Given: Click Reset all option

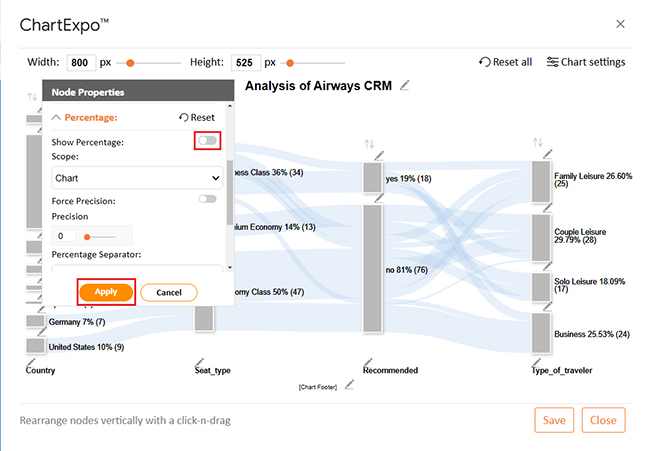Looking at the screenshot, I should 505,62.
